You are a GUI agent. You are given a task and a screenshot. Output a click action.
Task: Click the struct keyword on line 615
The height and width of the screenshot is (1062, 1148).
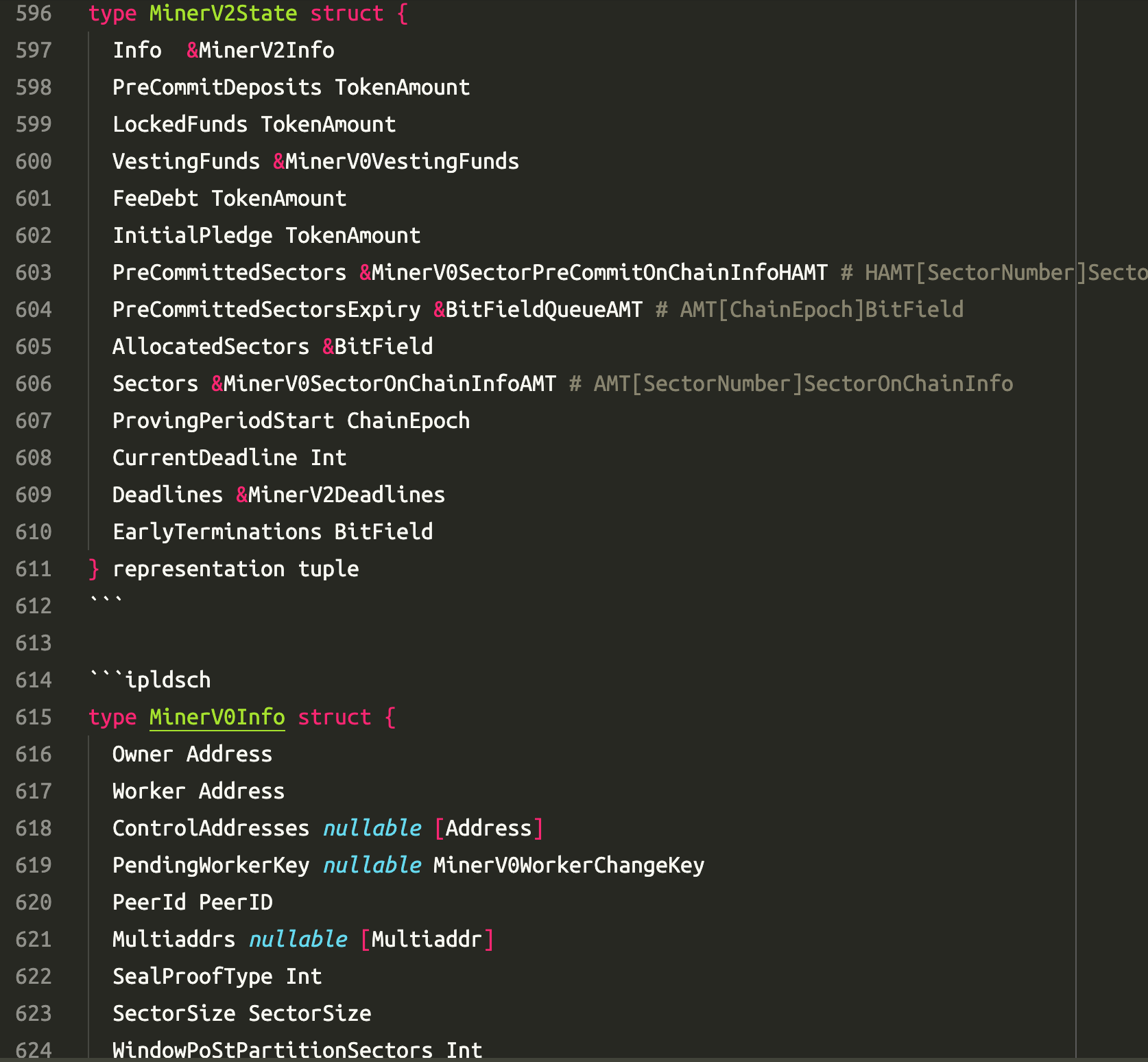[x=335, y=717]
